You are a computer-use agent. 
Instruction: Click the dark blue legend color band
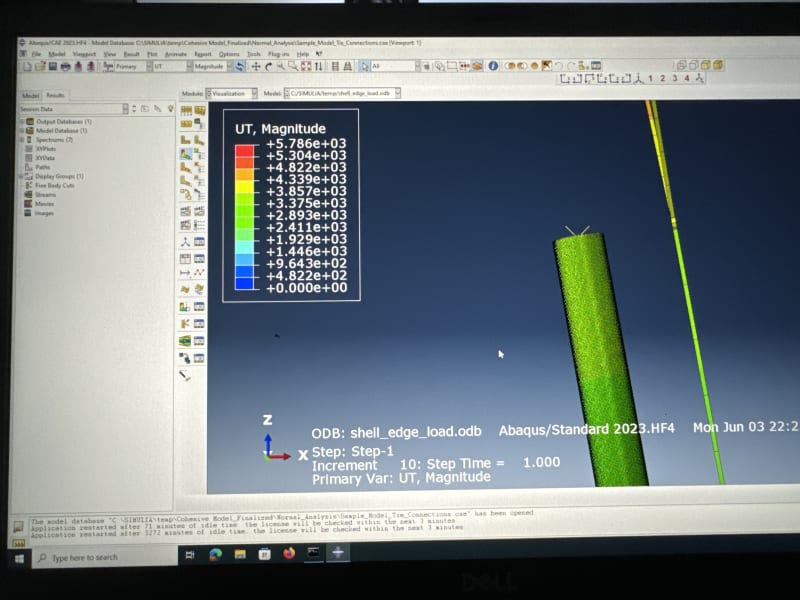pyautogui.click(x=244, y=284)
